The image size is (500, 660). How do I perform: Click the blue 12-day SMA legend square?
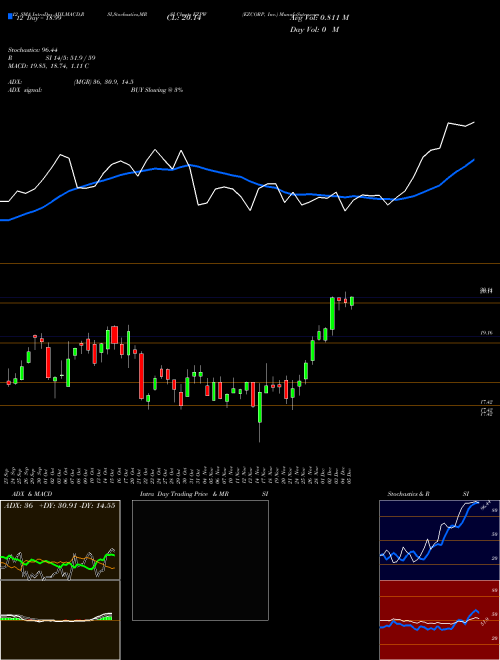10,17
